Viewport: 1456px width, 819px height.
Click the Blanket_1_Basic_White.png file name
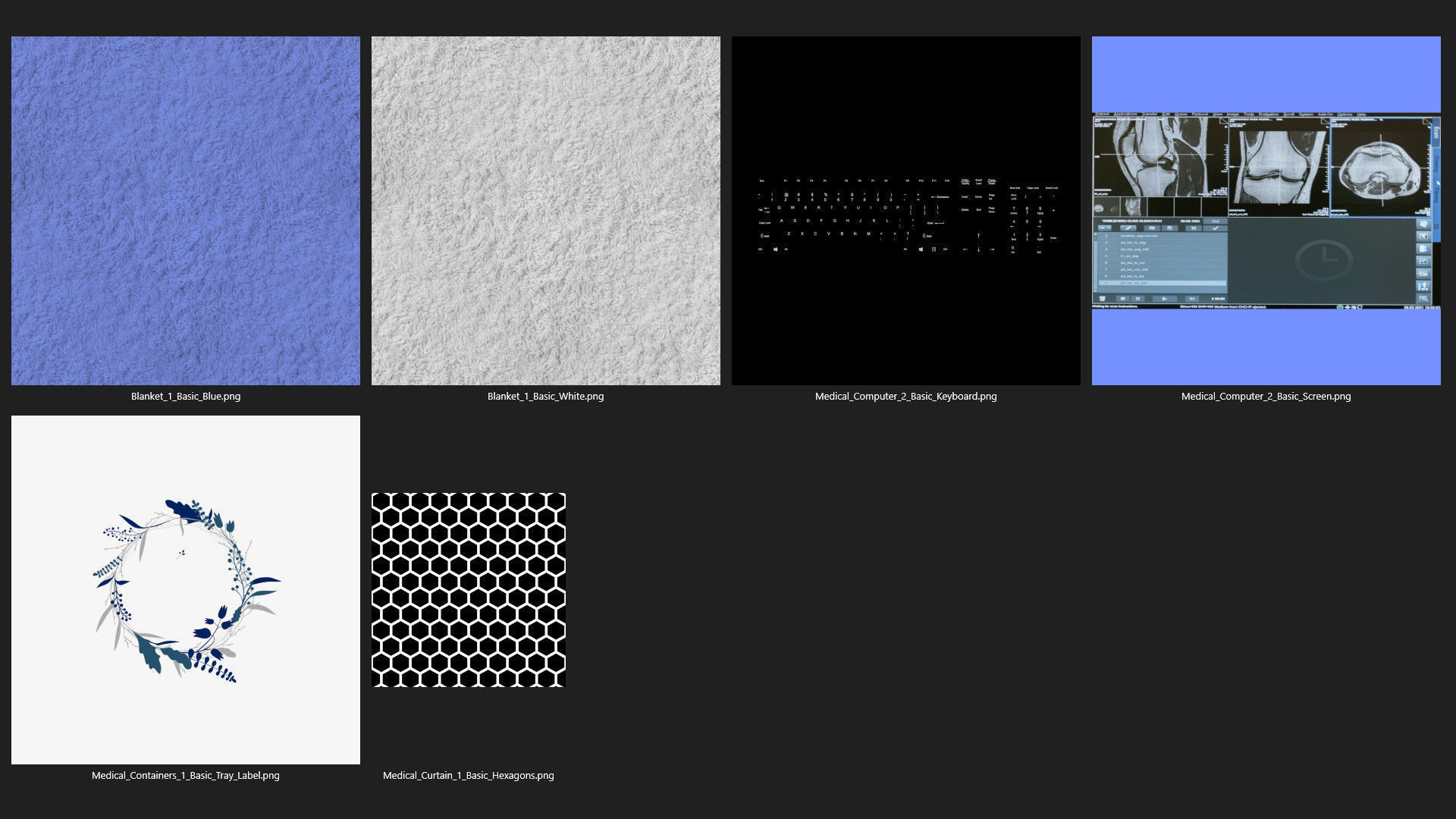pyautogui.click(x=545, y=396)
